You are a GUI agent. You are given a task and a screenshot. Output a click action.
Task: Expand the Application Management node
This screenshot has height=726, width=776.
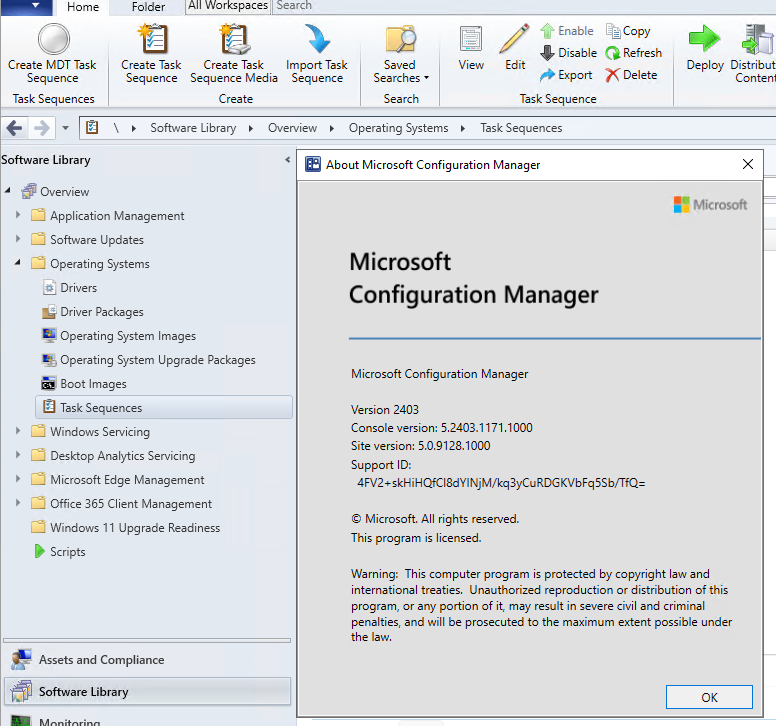(18, 215)
